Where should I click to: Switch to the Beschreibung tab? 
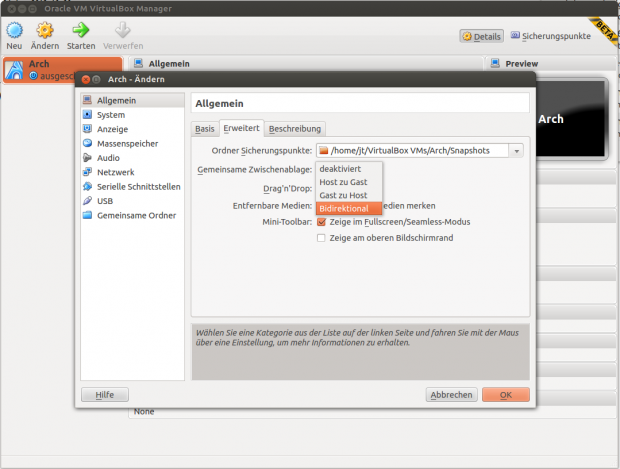coord(295,129)
